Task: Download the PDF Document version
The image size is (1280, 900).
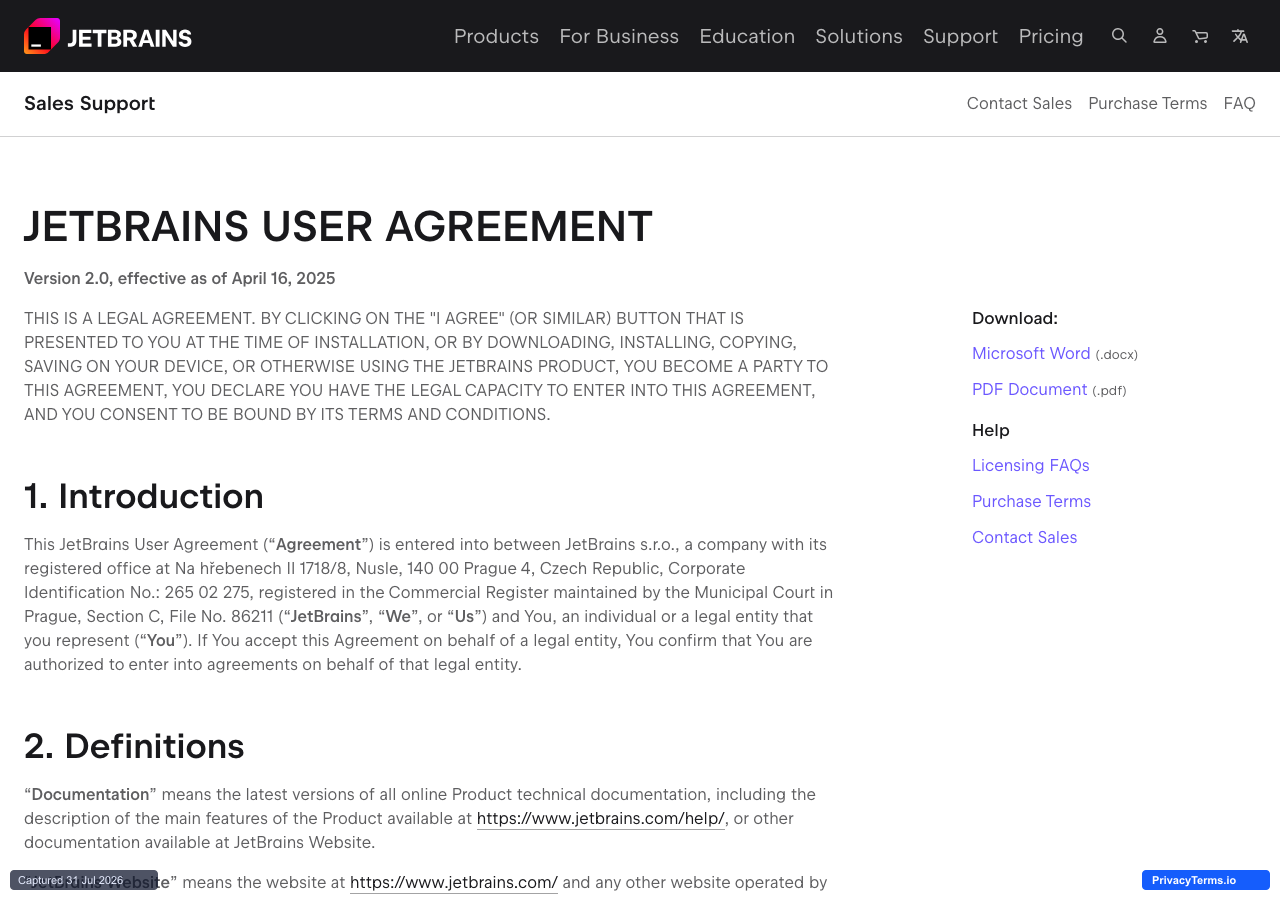Action: click(1029, 389)
